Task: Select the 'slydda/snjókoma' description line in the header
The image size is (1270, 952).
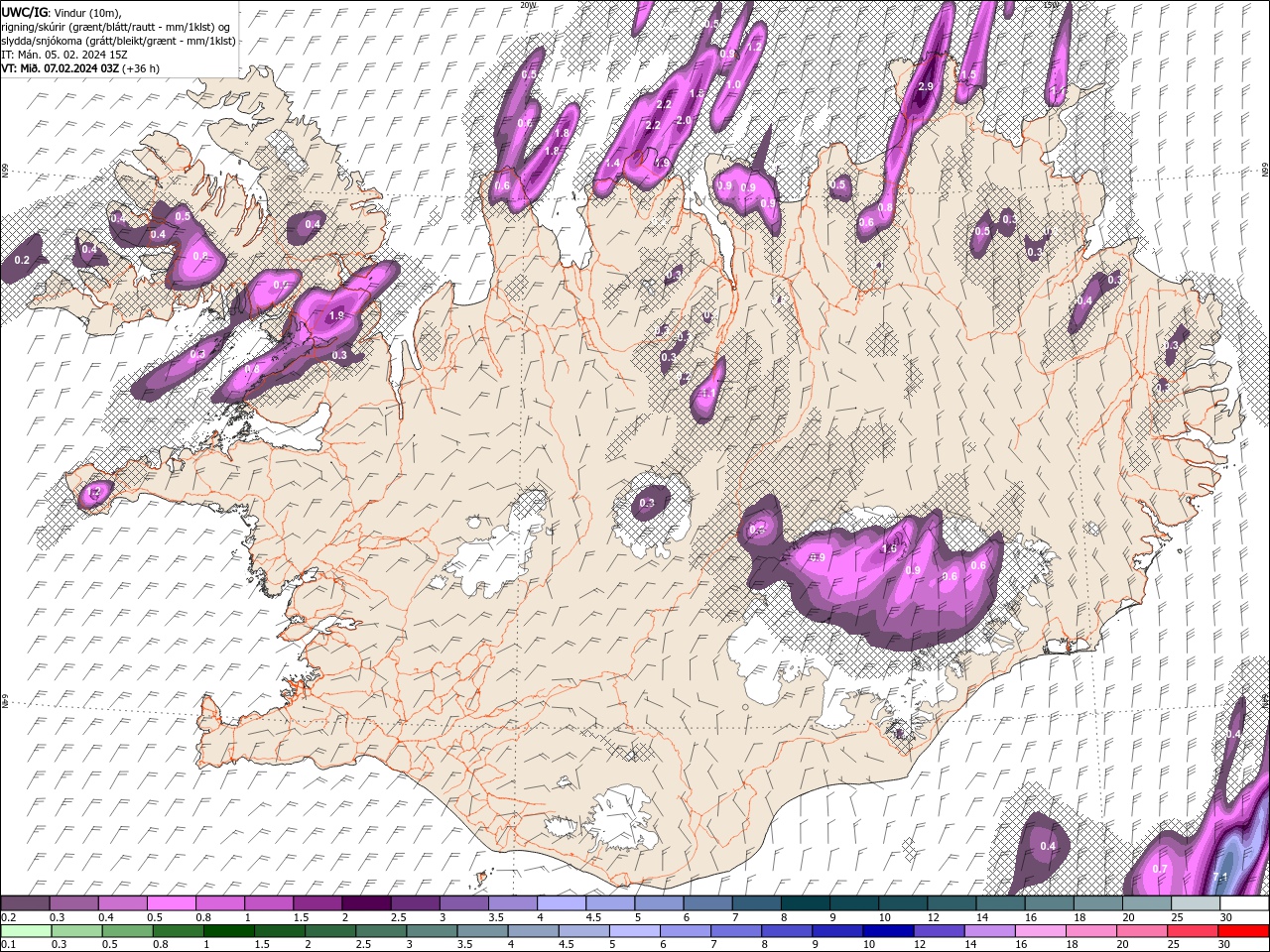Action: coord(119,41)
